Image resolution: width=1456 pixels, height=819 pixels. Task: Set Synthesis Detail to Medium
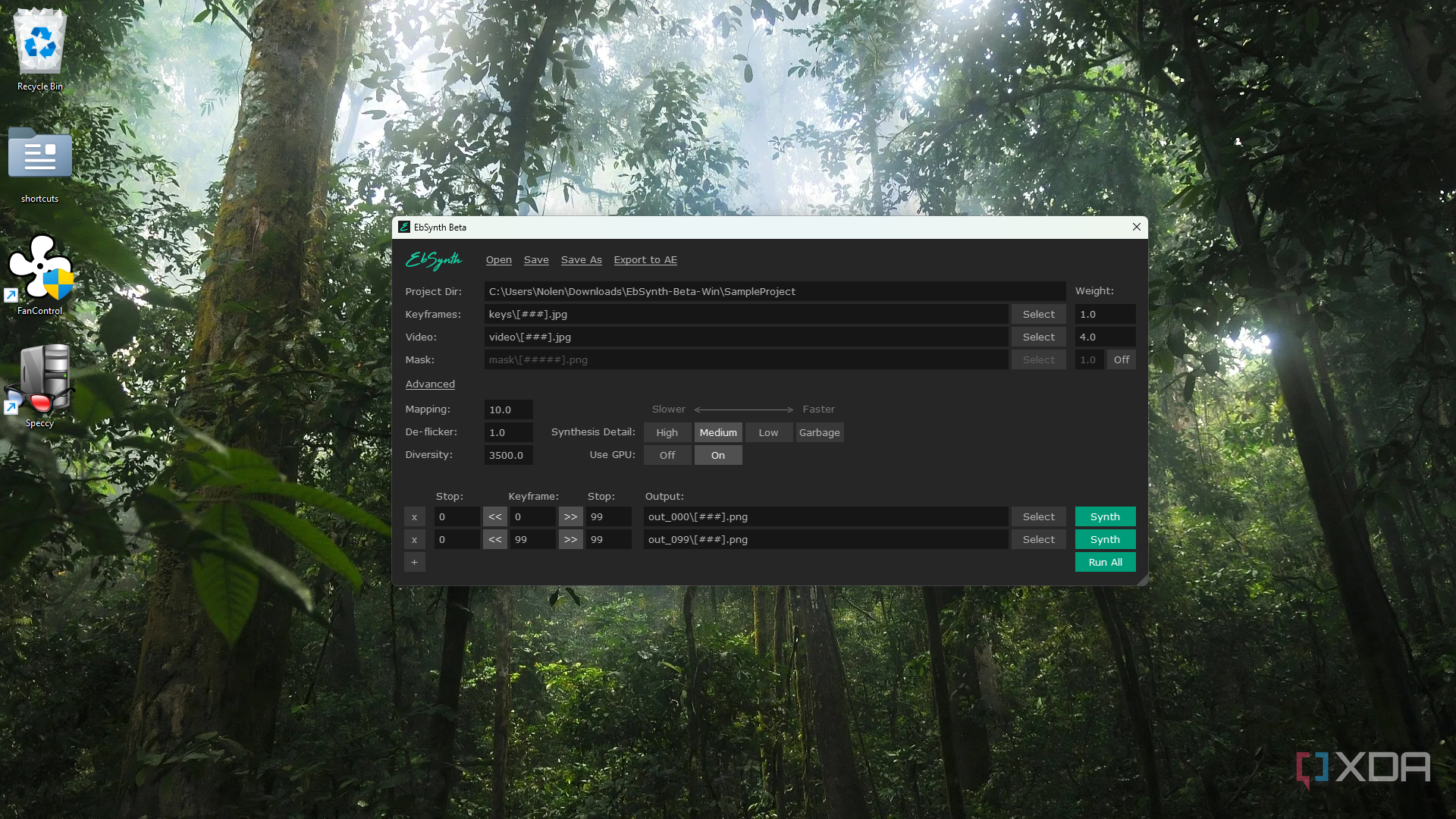[x=718, y=433]
